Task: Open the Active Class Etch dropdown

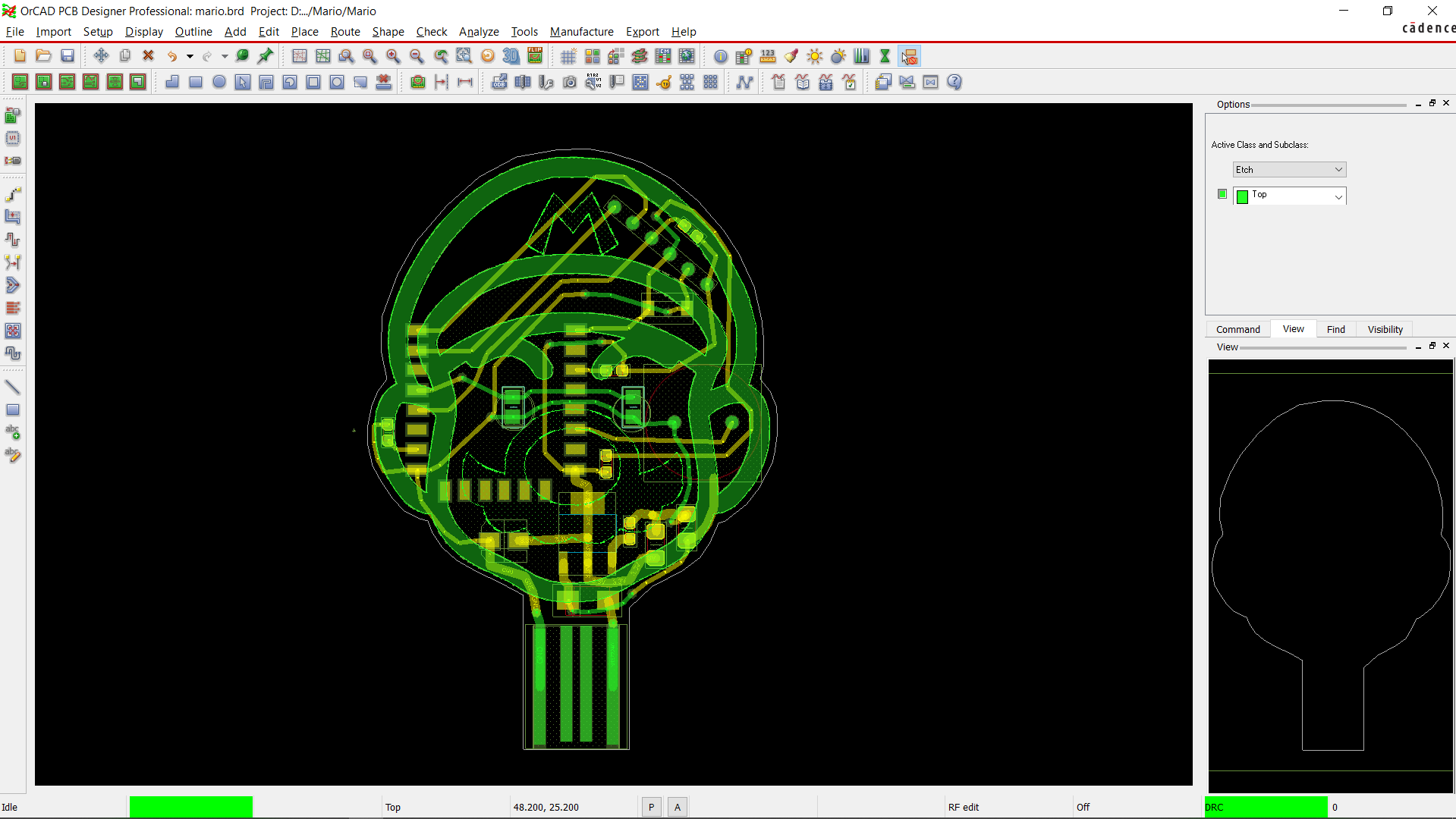Action: [1289, 170]
